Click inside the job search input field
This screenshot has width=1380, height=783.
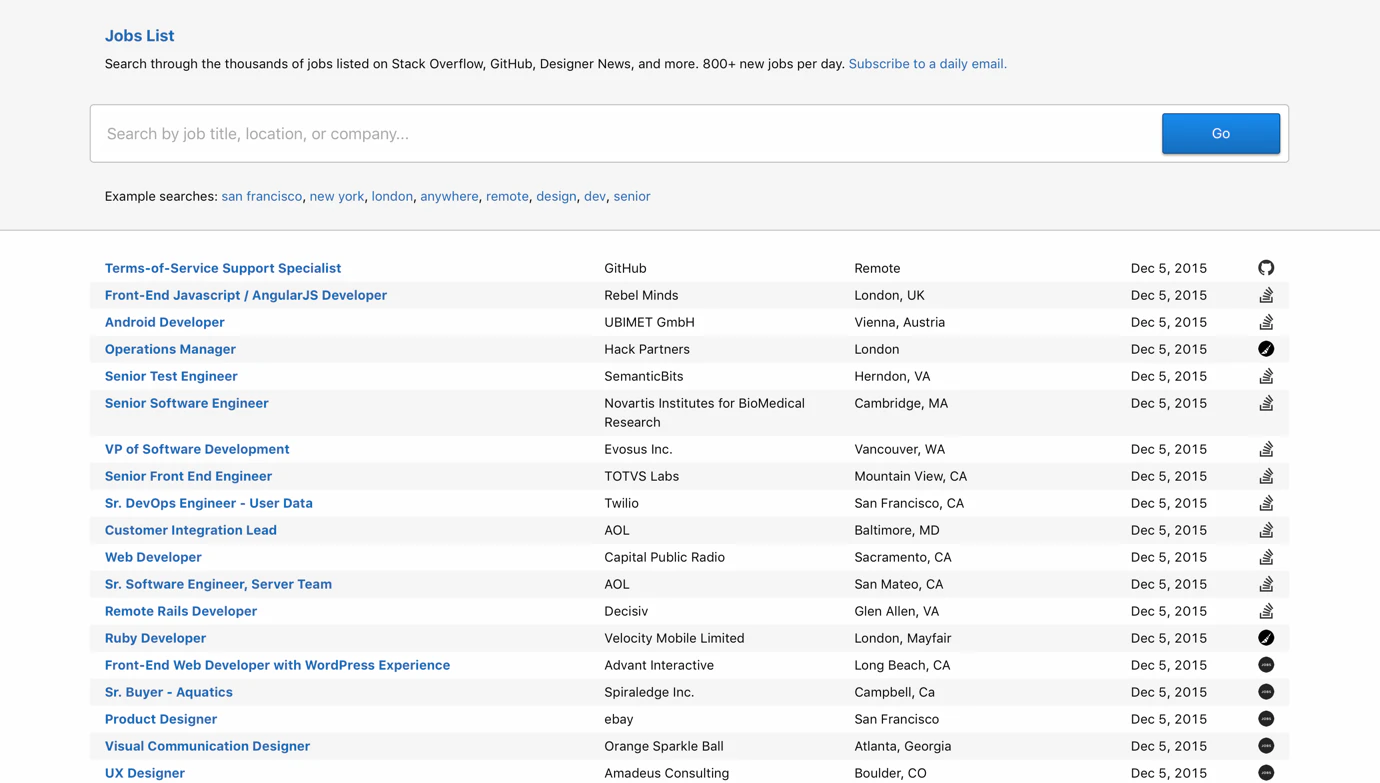(x=600, y=133)
